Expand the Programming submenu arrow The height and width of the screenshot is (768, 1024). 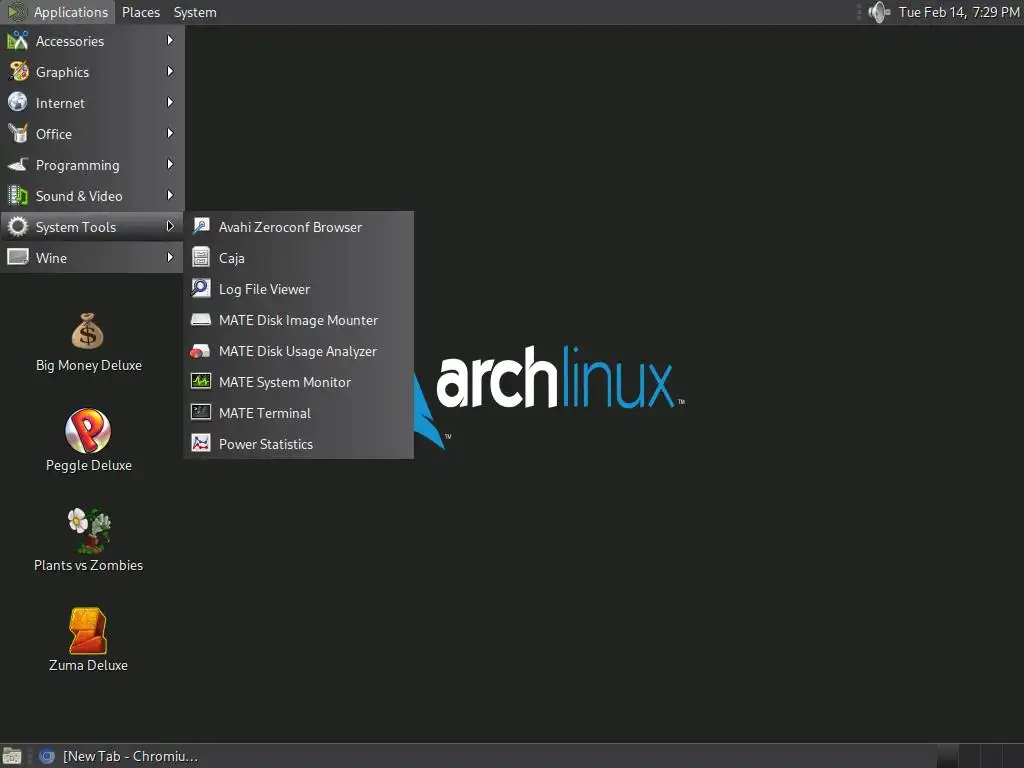(x=170, y=164)
